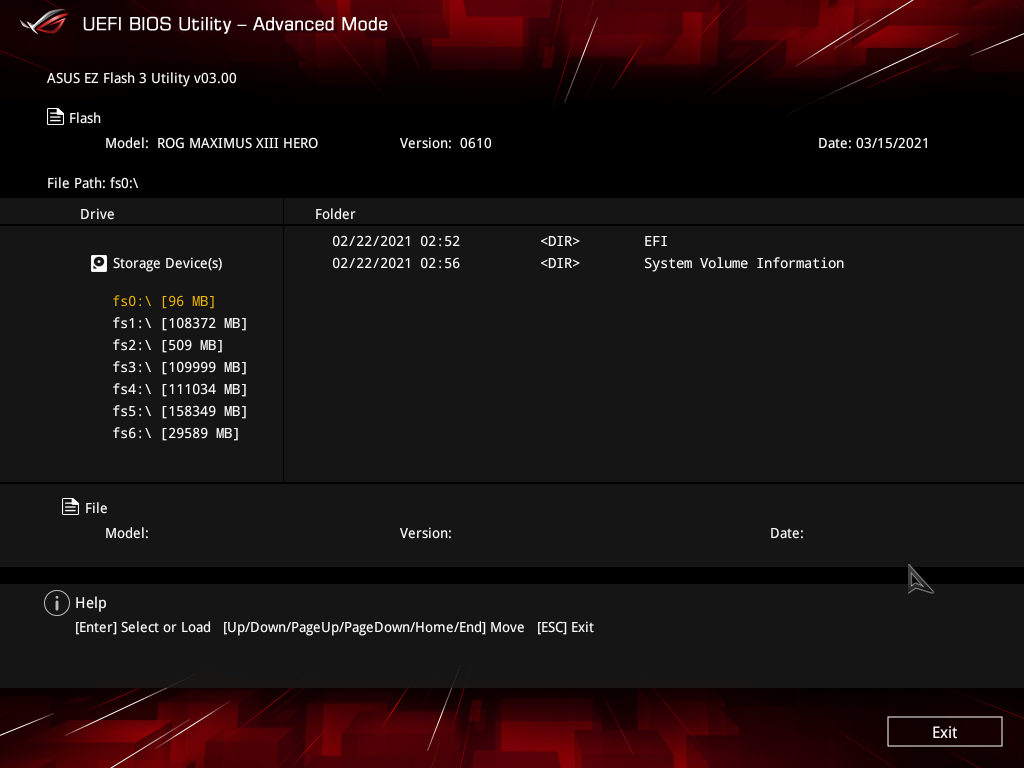Image resolution: width=1024 pixels, height=768 pixels.
Task: Select drive fs5:\ [158349 MB]
Action: click(180, 411)
